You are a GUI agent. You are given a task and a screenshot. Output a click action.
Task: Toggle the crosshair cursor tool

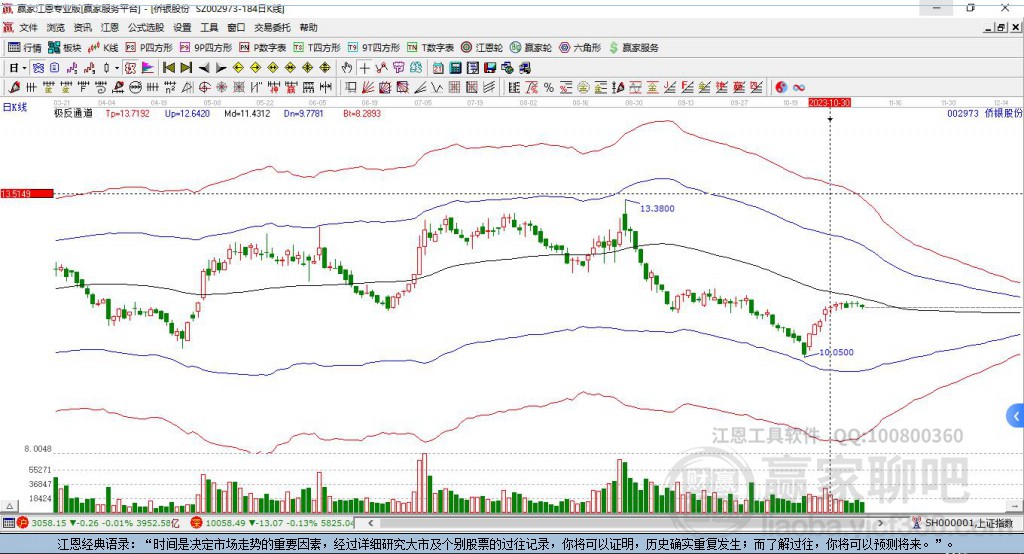point(364,68)
